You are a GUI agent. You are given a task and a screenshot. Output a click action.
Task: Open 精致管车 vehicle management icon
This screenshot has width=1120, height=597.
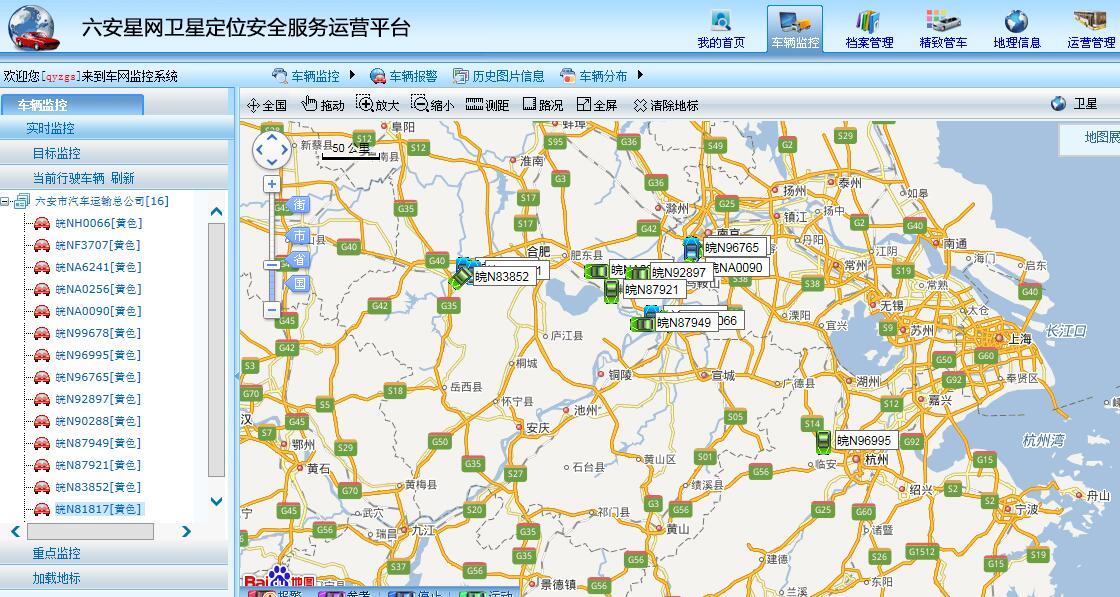pos(942,28)
